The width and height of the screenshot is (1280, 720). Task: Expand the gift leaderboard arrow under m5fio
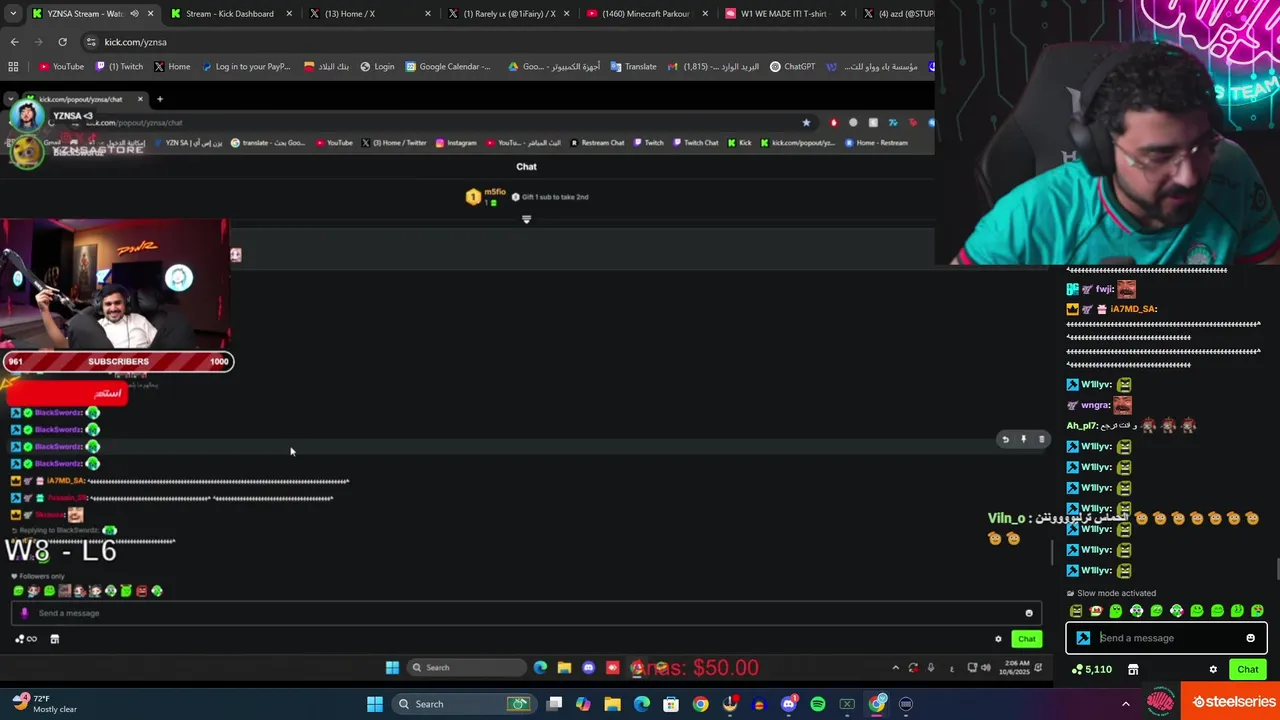click(526, 219)
